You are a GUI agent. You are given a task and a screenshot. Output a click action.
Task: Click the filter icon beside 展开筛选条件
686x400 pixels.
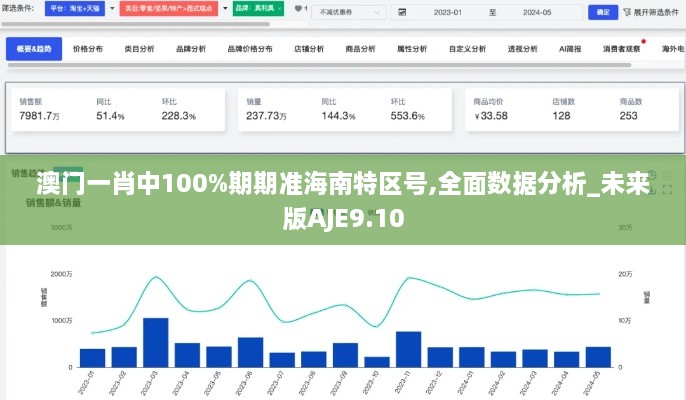628,13
